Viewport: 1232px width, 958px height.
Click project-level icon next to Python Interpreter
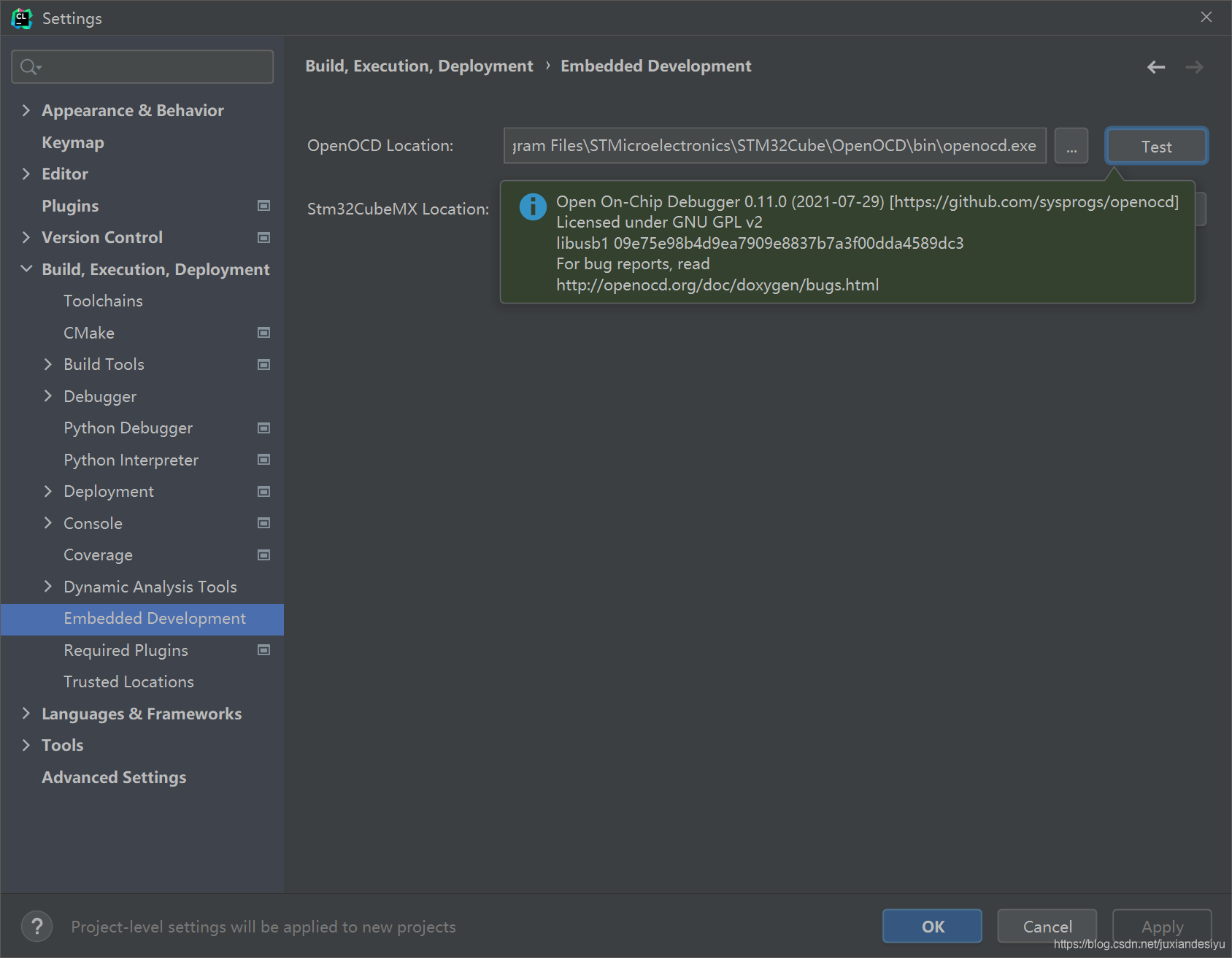[x=264, y=460]
